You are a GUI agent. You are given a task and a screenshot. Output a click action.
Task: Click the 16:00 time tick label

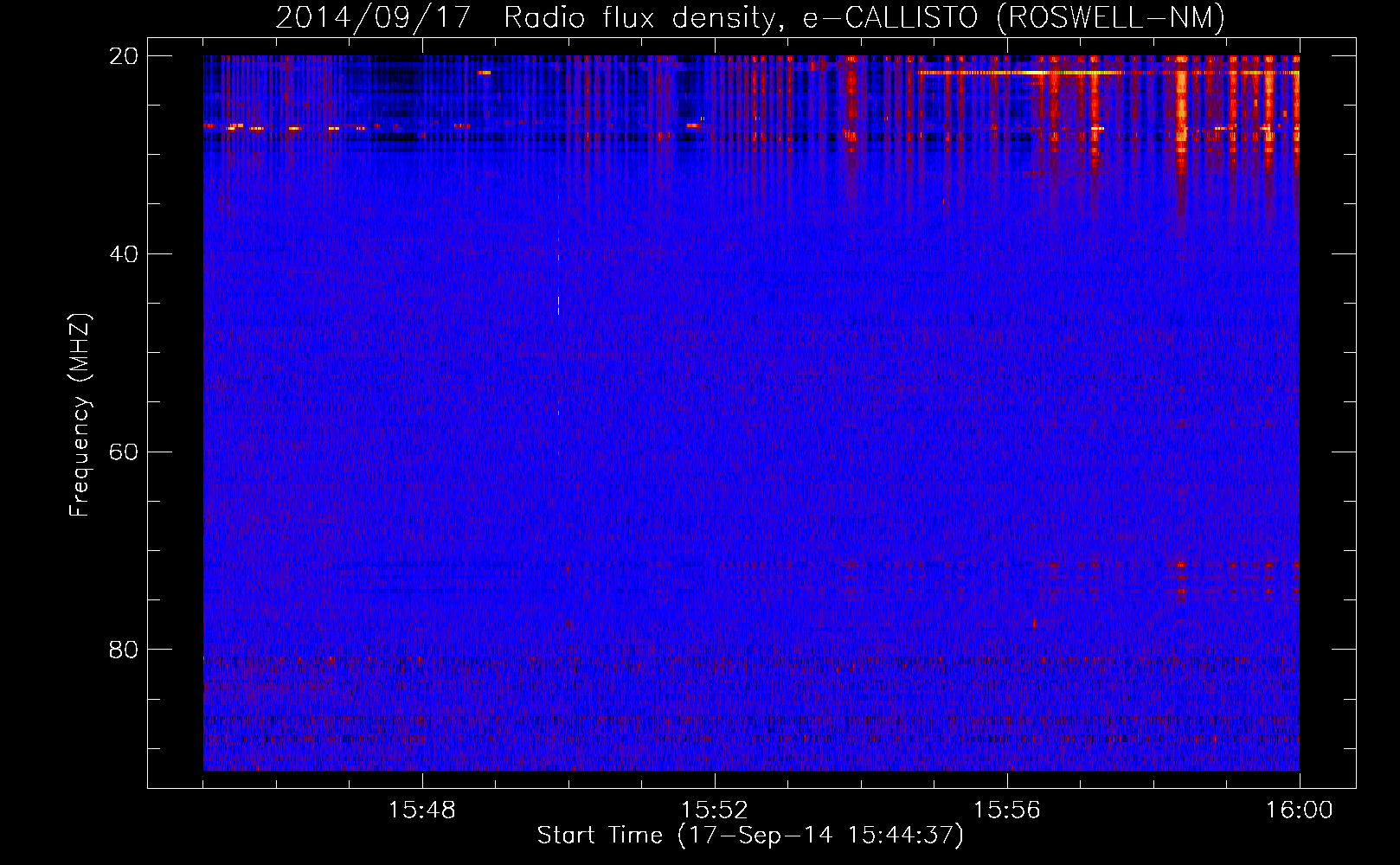(1299, 811)
